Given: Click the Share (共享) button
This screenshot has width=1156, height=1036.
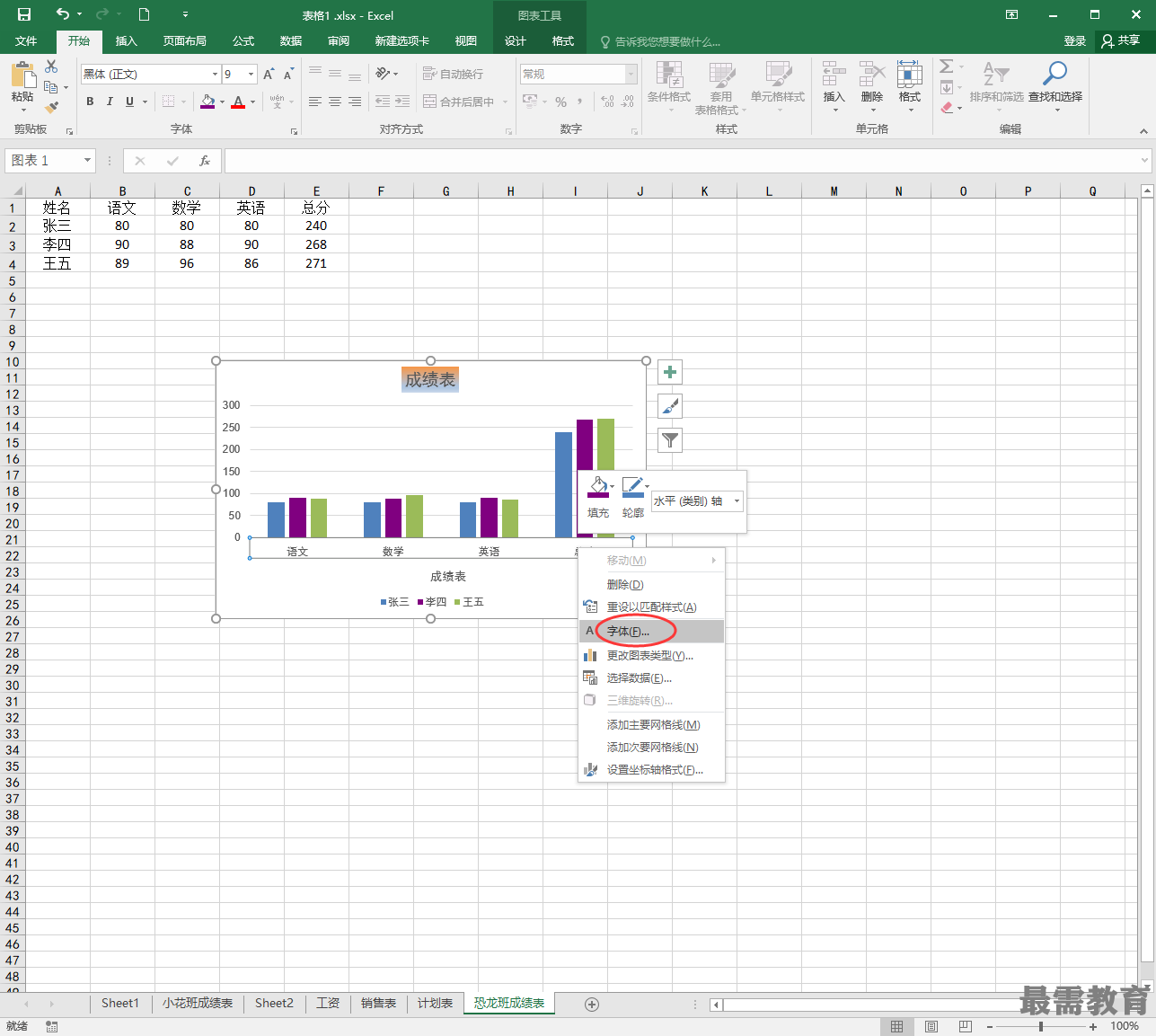Looking at the screenshot, I should [x=1121, y=40].
